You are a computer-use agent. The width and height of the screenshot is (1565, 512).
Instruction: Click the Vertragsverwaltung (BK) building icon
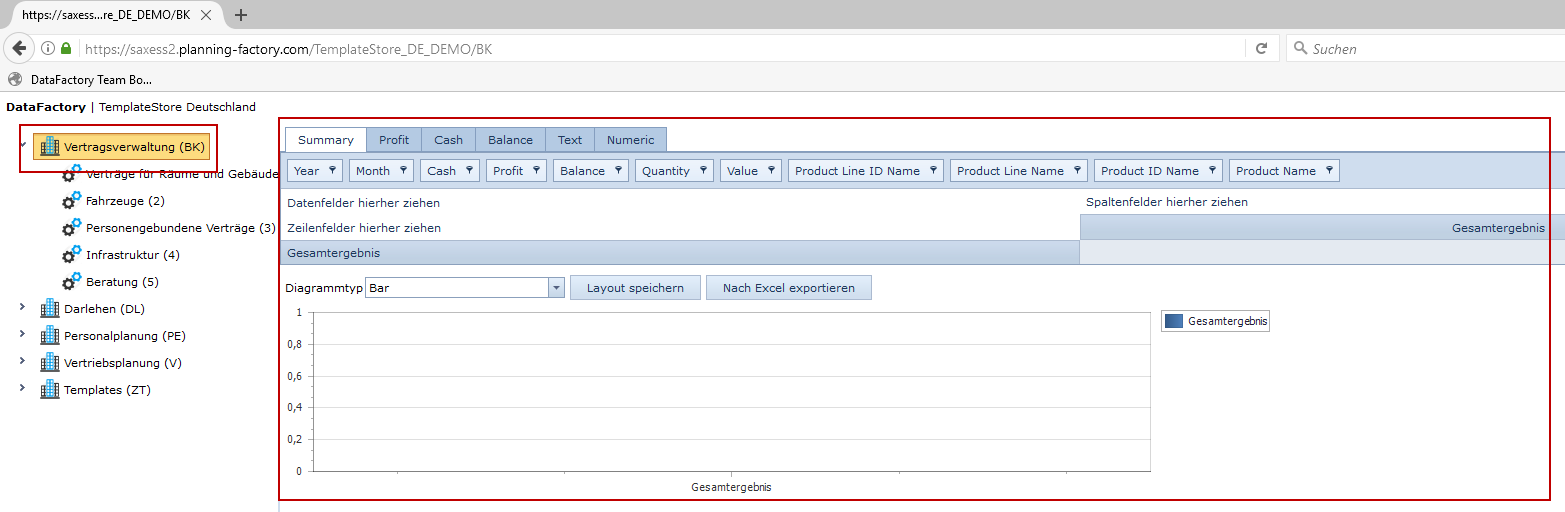pos(50,147)
